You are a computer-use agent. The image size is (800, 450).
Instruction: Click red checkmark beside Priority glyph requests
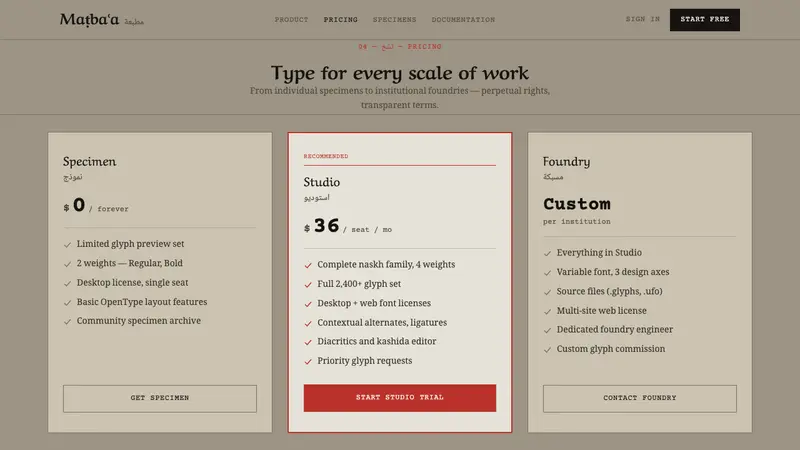coord(308,362)
